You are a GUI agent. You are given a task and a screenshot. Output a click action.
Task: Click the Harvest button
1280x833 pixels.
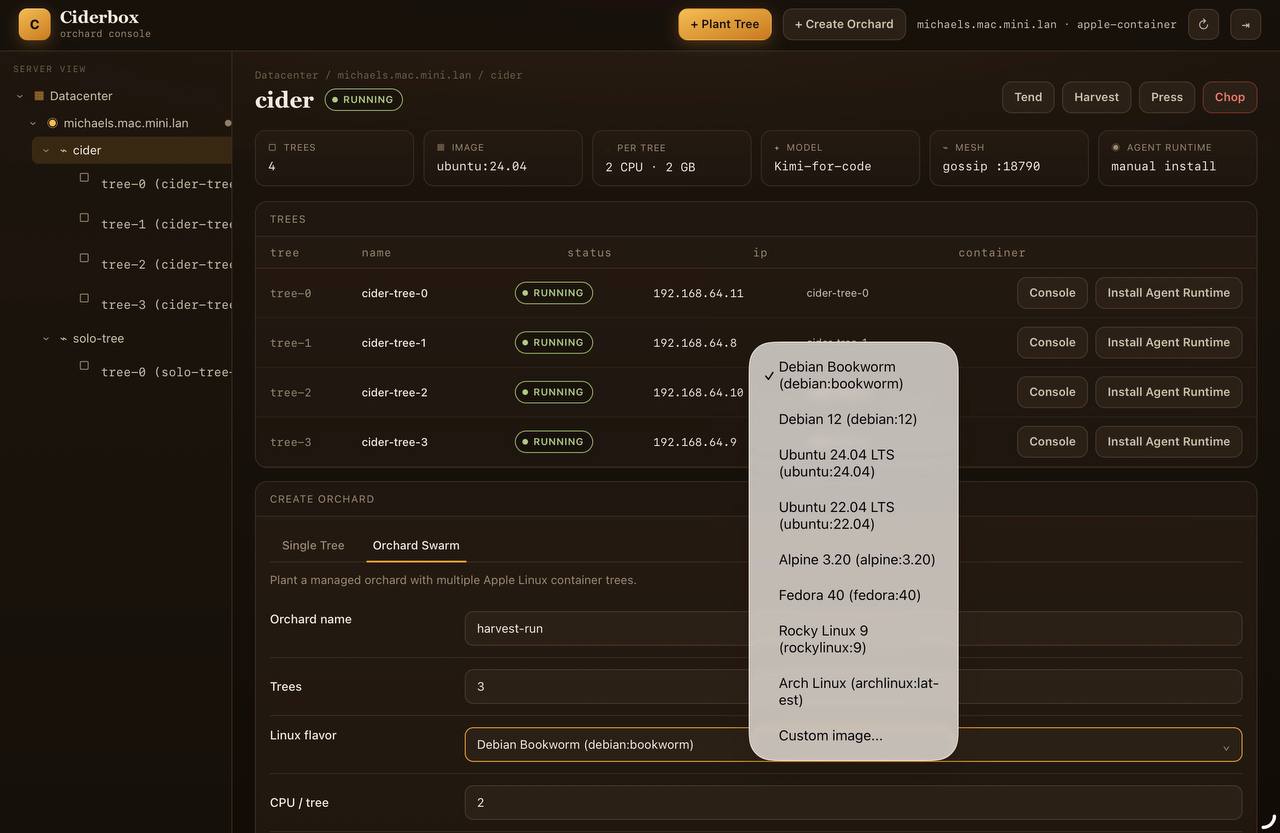[x=1096, y=97]
